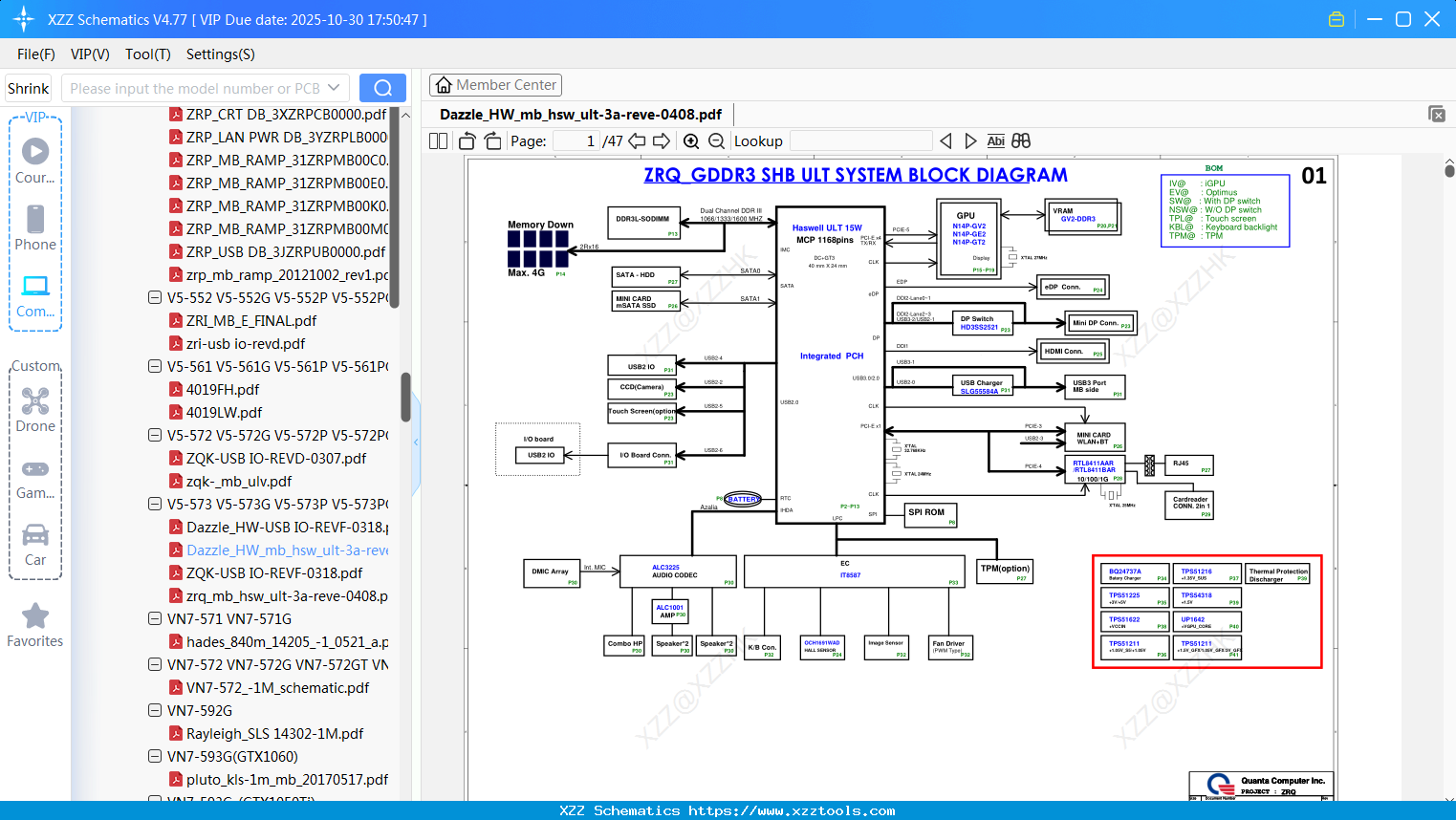Viewport: 1456px width, 820px height.
Task: Open the Tool(T) menu
Action: tap(148, 54)
